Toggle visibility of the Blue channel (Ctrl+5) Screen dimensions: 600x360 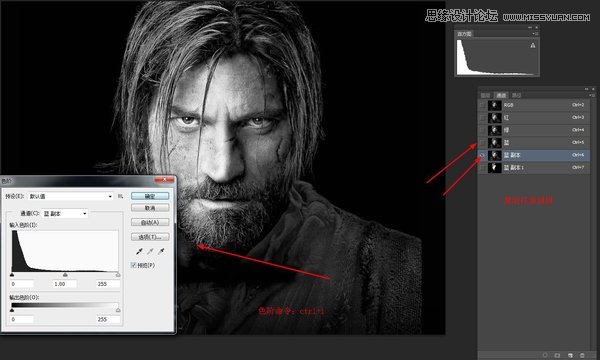[x=483, y=143]
